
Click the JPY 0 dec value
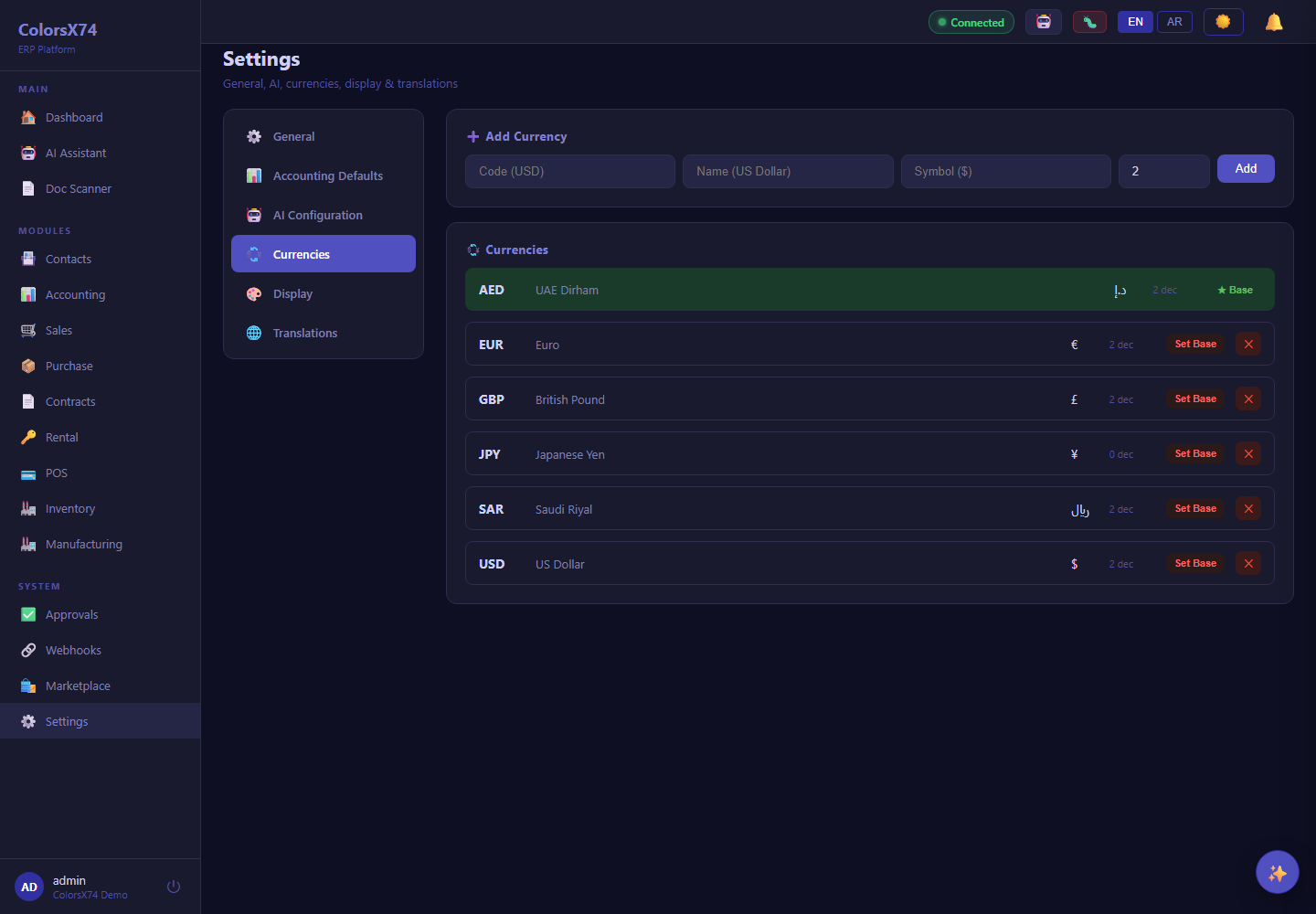[1120, 454]
